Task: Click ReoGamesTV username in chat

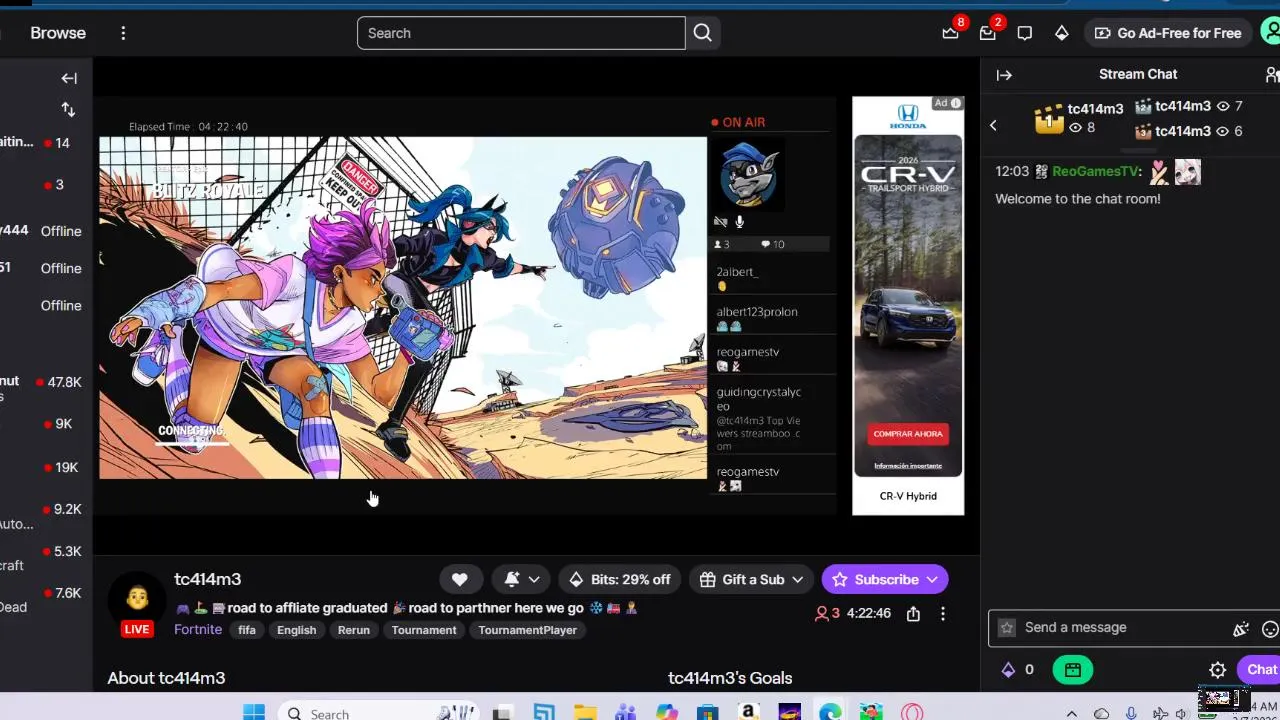Action: point(1096,171)
